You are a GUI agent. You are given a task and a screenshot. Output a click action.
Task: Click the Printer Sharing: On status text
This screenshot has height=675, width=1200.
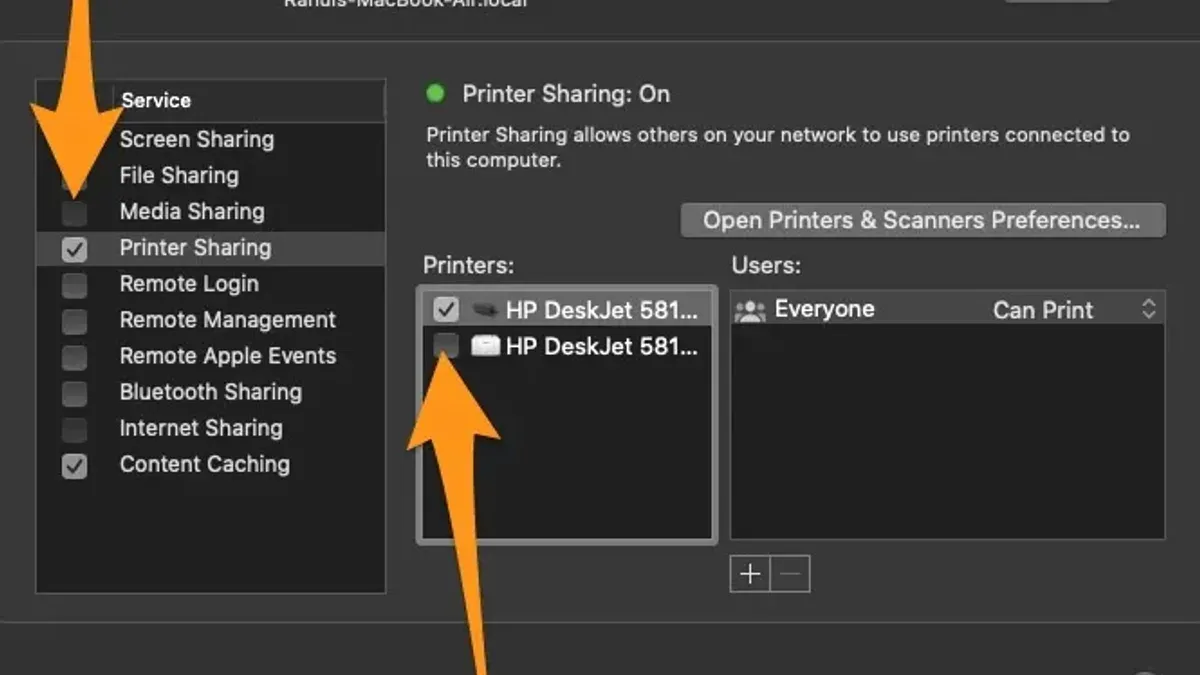[x=566, y=94]
